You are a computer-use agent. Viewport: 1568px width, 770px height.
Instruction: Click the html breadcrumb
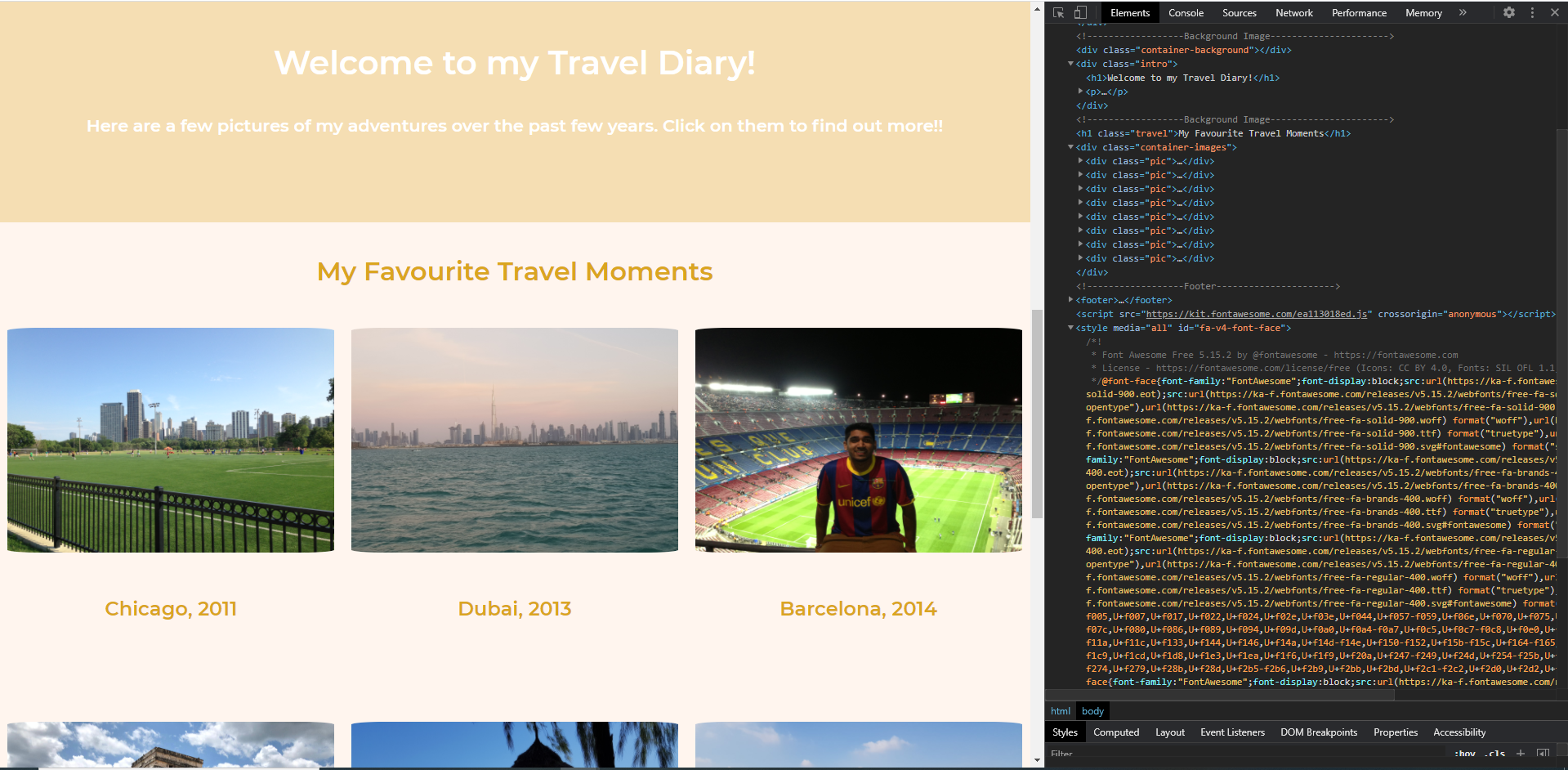1061,711
